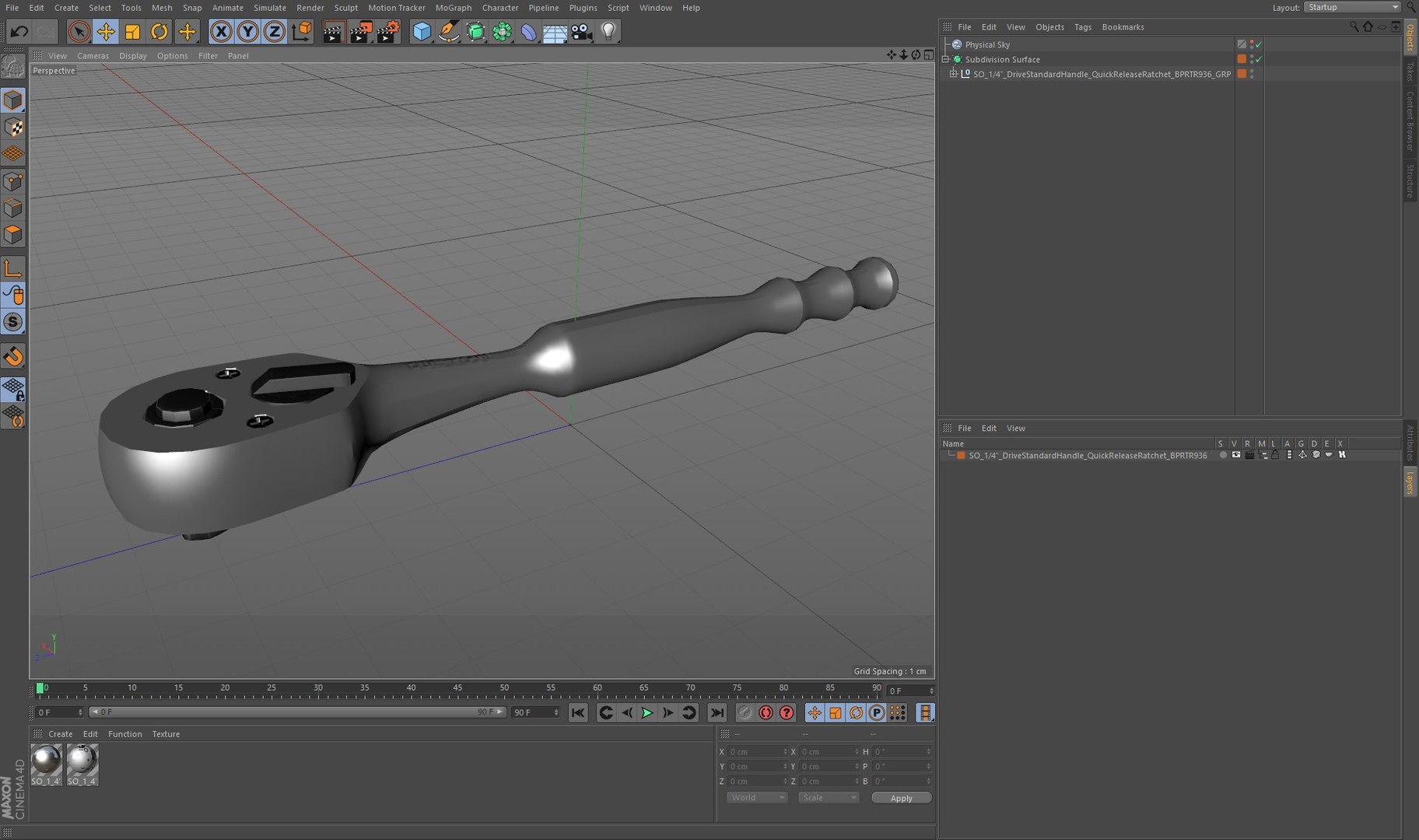Image resolution: width=1419 pixels, height=840 pixels.
Task: Add a Camera object
Action: tap(581, 32)
